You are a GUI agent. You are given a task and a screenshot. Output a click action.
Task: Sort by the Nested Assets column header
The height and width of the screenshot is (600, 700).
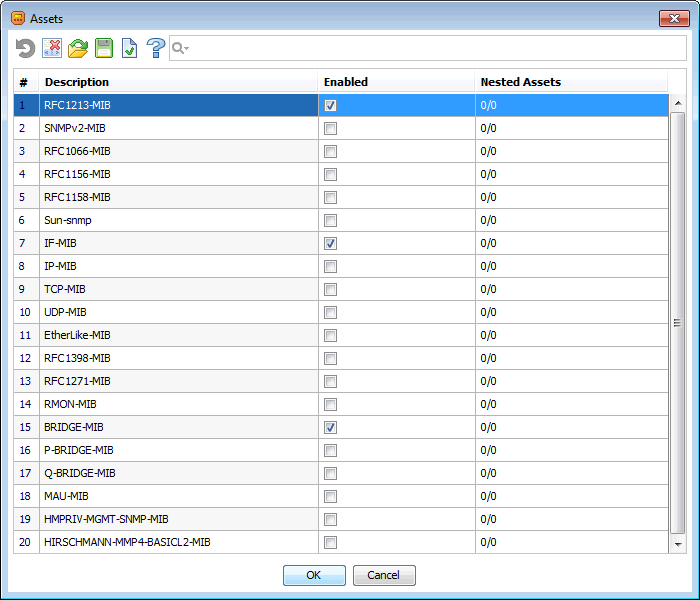[571, 82]
